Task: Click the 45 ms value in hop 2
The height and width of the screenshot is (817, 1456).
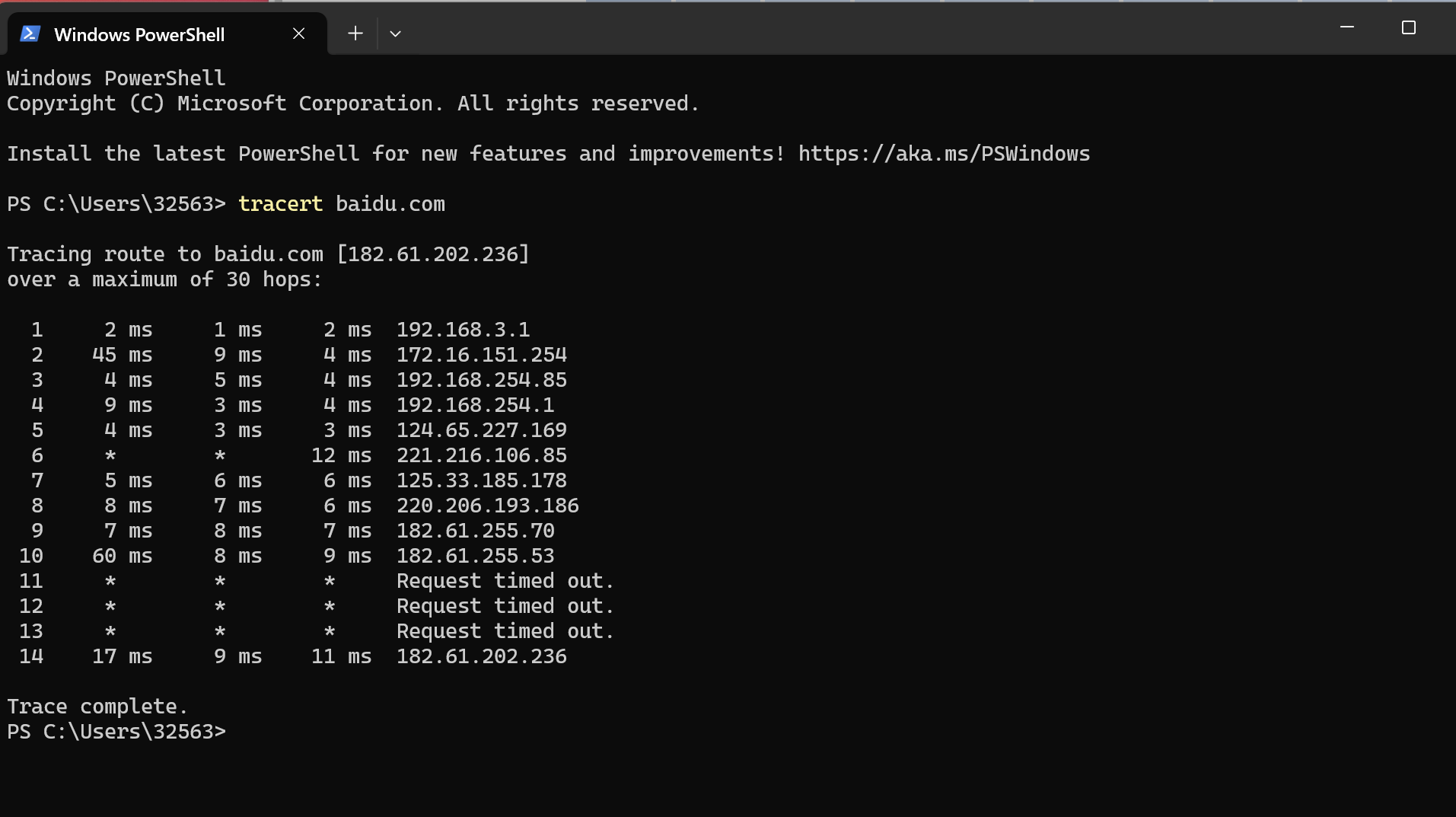Action: 122,355
